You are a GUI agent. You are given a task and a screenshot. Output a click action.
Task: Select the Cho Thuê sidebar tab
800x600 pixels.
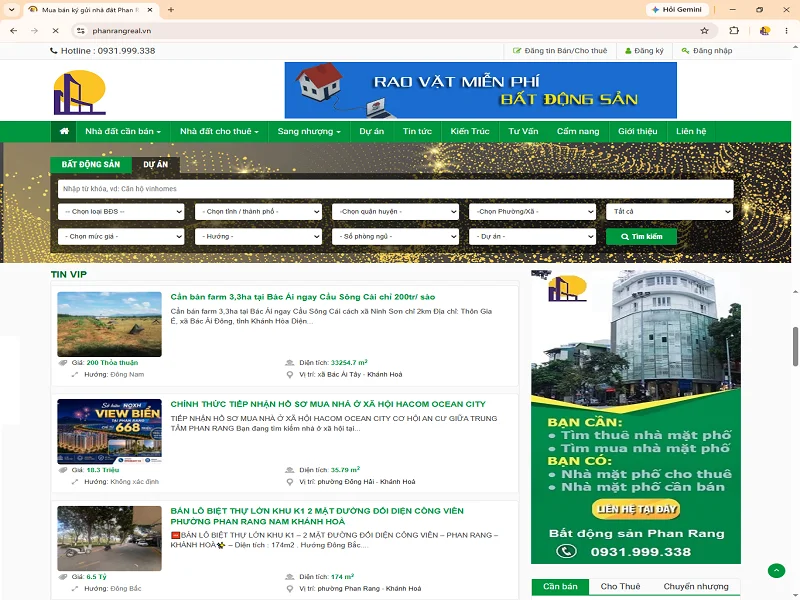click(x=620, y=586)
